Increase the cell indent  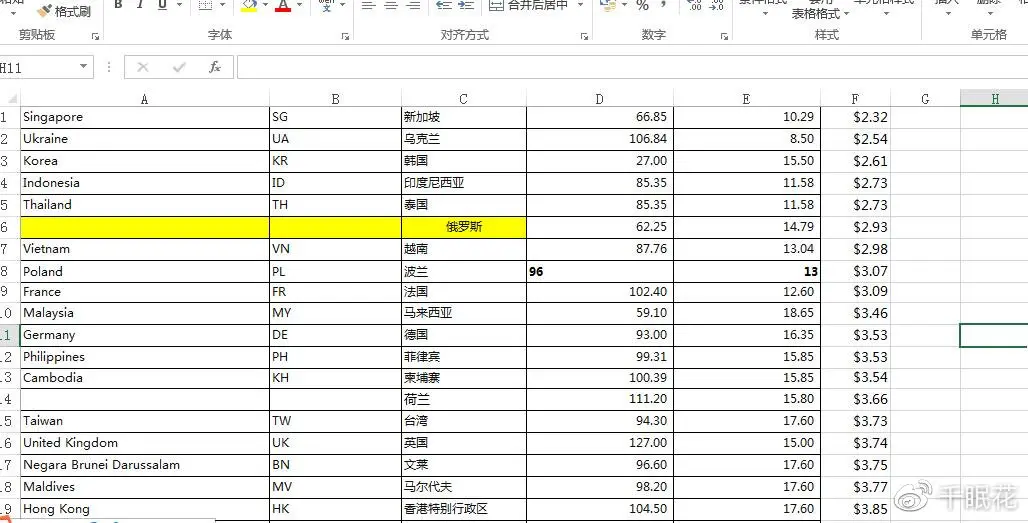(x=466, y=5)
